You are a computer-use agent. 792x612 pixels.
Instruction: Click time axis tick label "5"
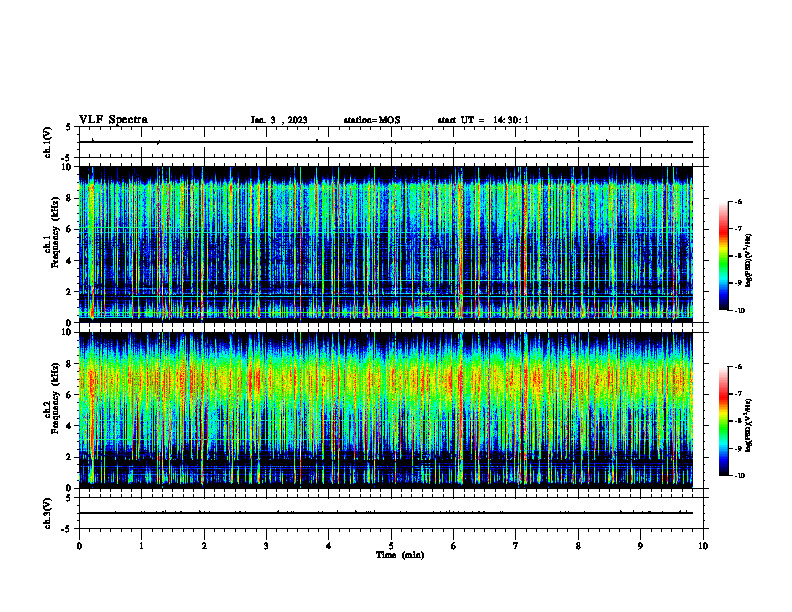coord(391,546)
